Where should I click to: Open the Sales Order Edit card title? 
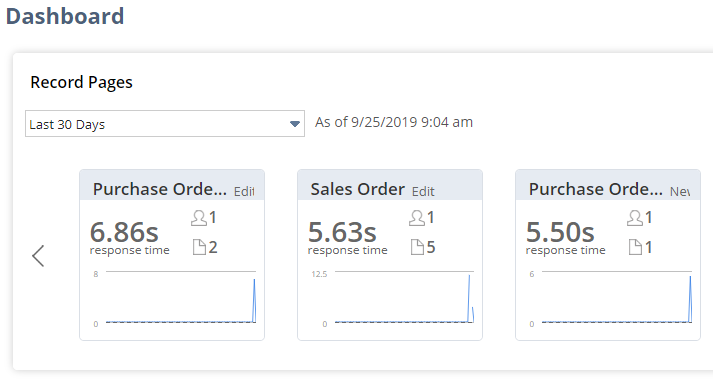tap(357, 189)
